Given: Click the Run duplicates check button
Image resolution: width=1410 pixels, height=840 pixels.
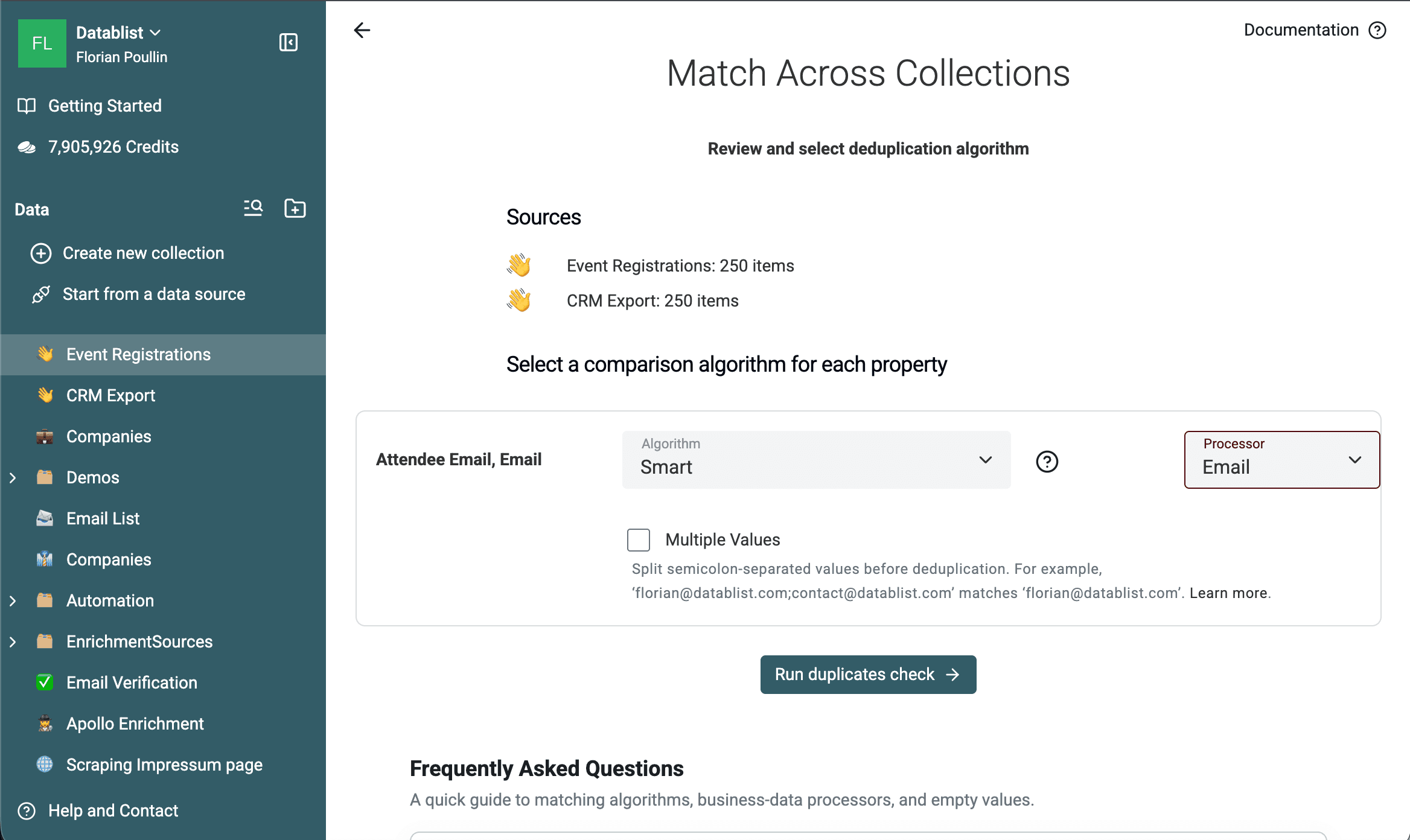Looking at the screenshot, I should (868, 675).
